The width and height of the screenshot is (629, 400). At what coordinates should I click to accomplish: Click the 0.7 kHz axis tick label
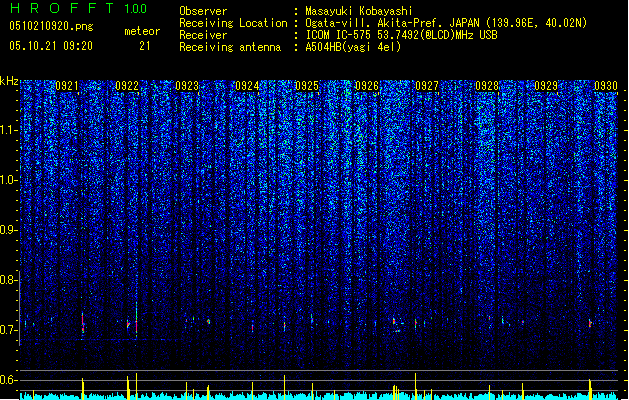(x=8, y=330)
